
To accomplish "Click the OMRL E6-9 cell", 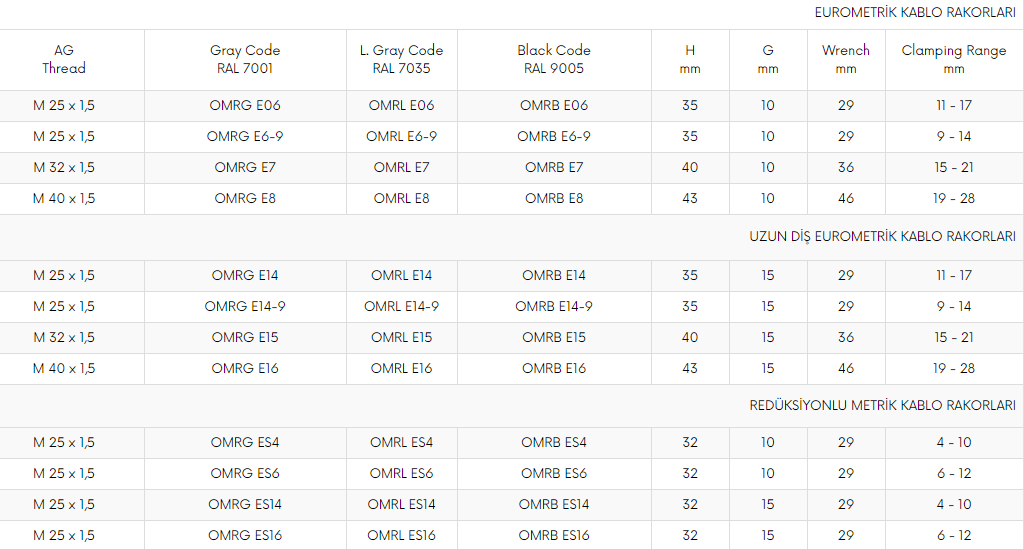I will click(x=401, y=136).
